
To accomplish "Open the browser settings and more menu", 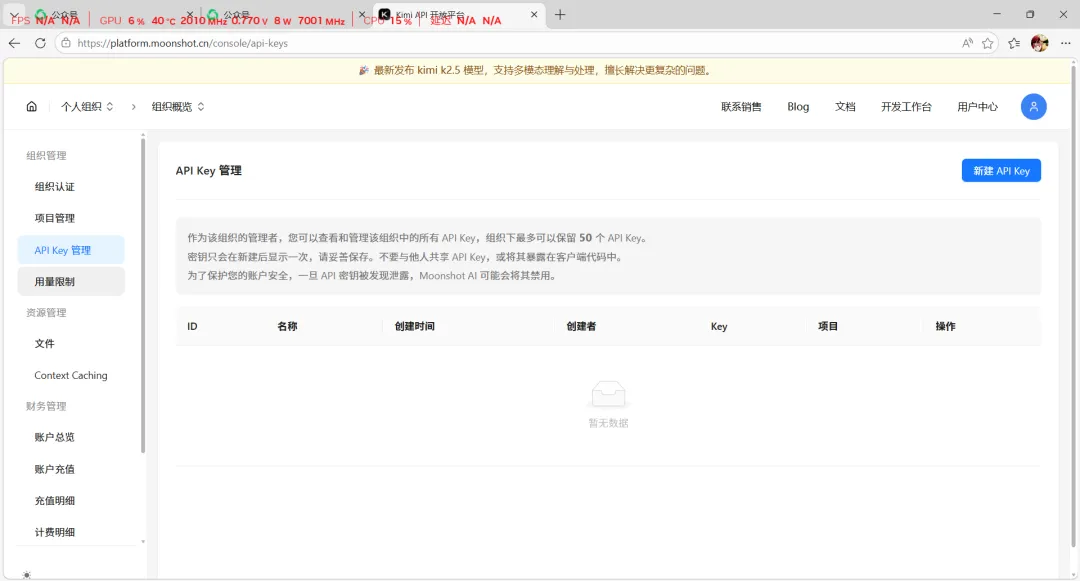I will click(x=1066, y=43).
